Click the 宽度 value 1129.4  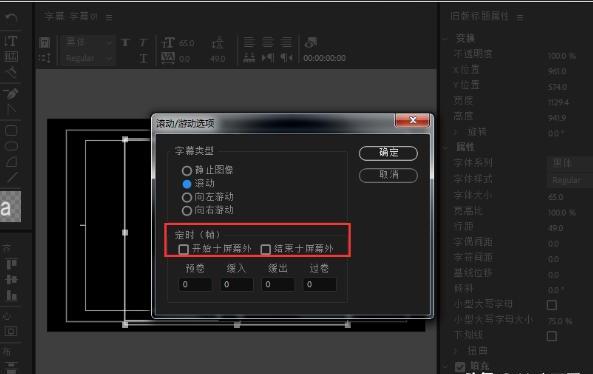coord(558,102)
